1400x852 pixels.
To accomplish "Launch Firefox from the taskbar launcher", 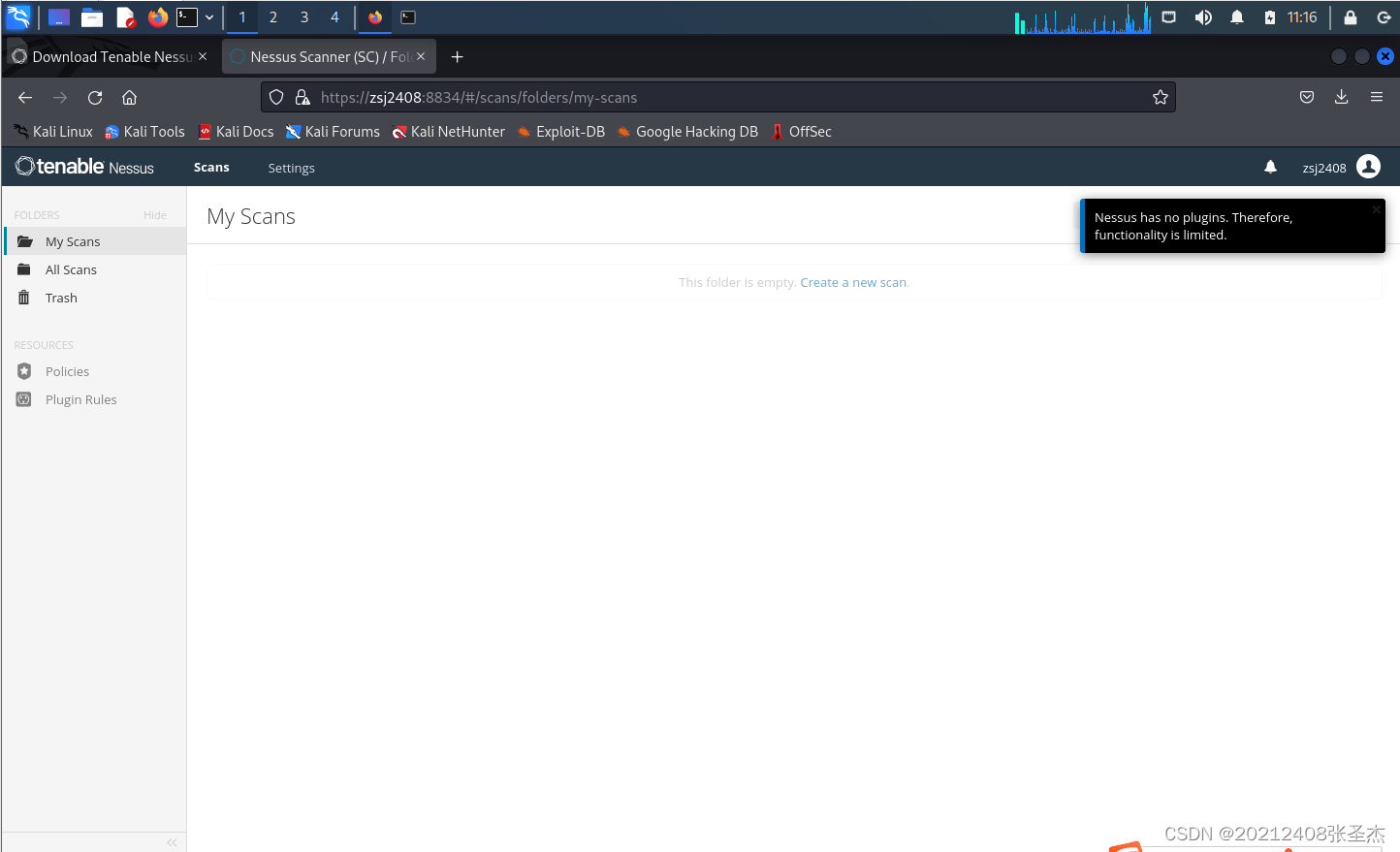I will click(x=157, y=16).
